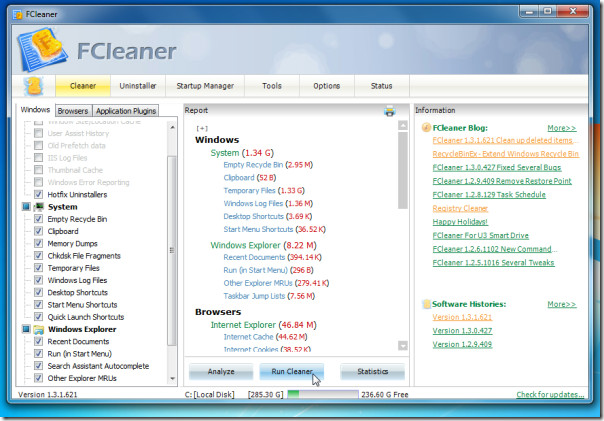Image resolution: width=604 pixels, height=421 pixels.
Task: Click the FCleaner Blog feed icon
Action: click(426, 127)
